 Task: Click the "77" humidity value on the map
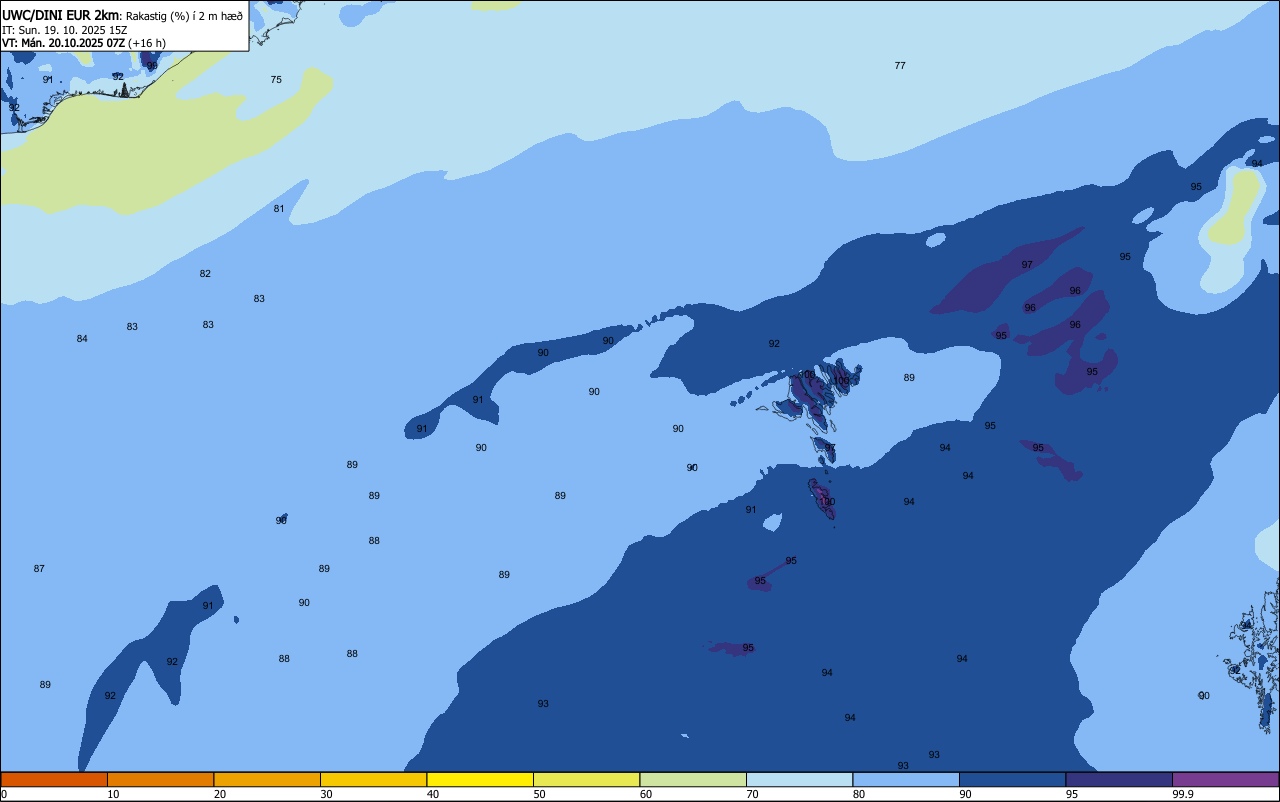pyautogui.click(x=900, y=65)
